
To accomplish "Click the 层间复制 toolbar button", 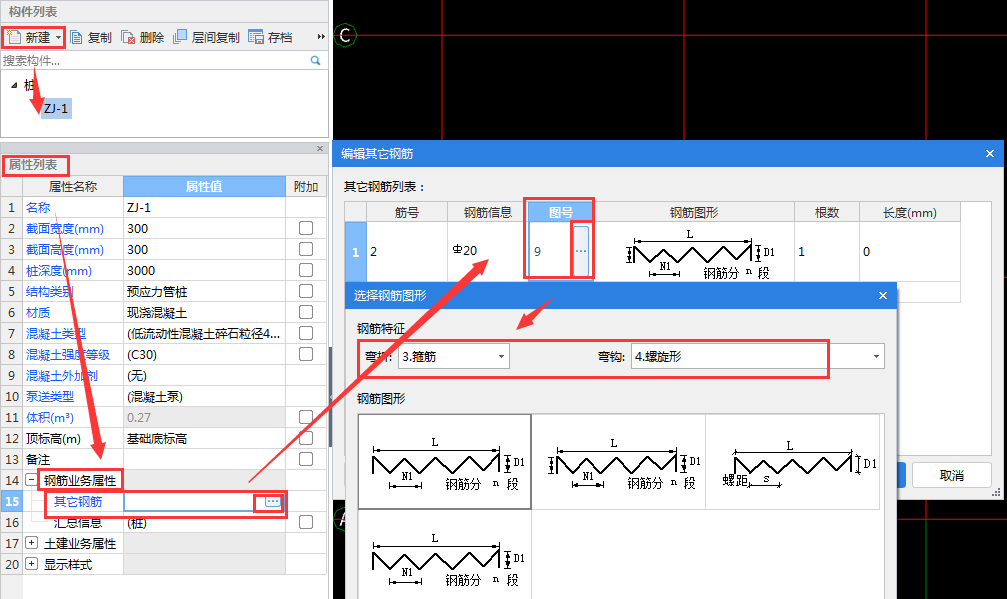I will (x=206, y=37).
